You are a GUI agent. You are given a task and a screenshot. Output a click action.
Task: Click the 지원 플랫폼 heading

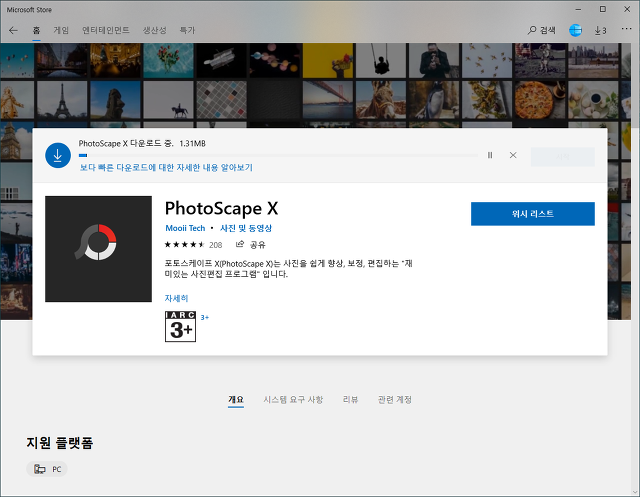tap(60, 443)
